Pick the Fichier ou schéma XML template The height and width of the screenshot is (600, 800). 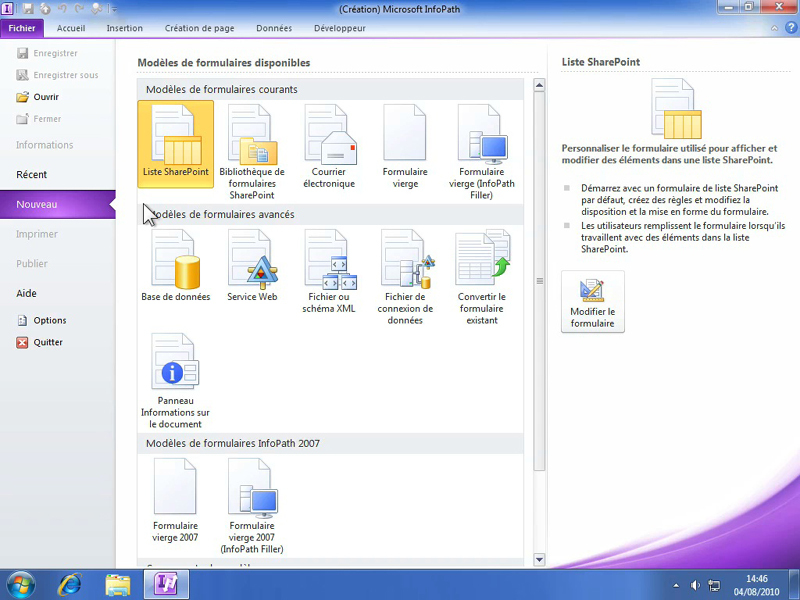pos(329,271)
